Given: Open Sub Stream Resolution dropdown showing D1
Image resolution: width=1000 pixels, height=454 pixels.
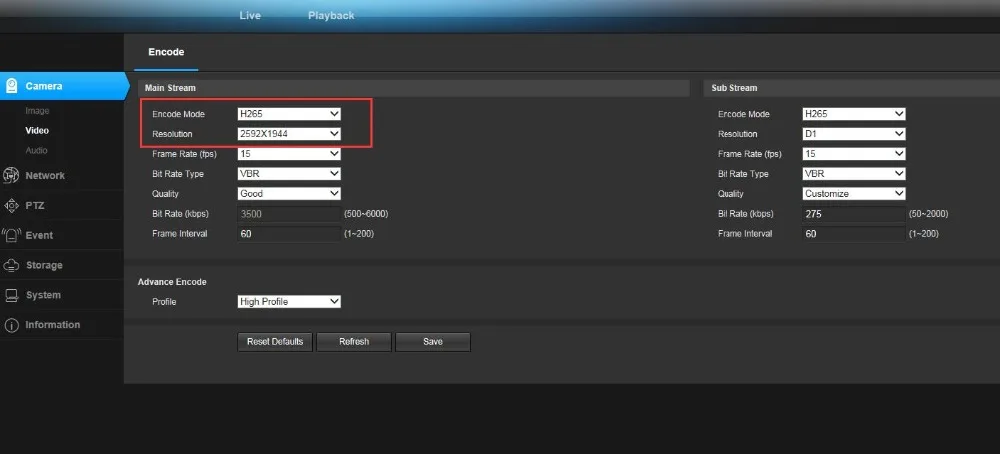Looking at the screenshot, I should point(854,134).
